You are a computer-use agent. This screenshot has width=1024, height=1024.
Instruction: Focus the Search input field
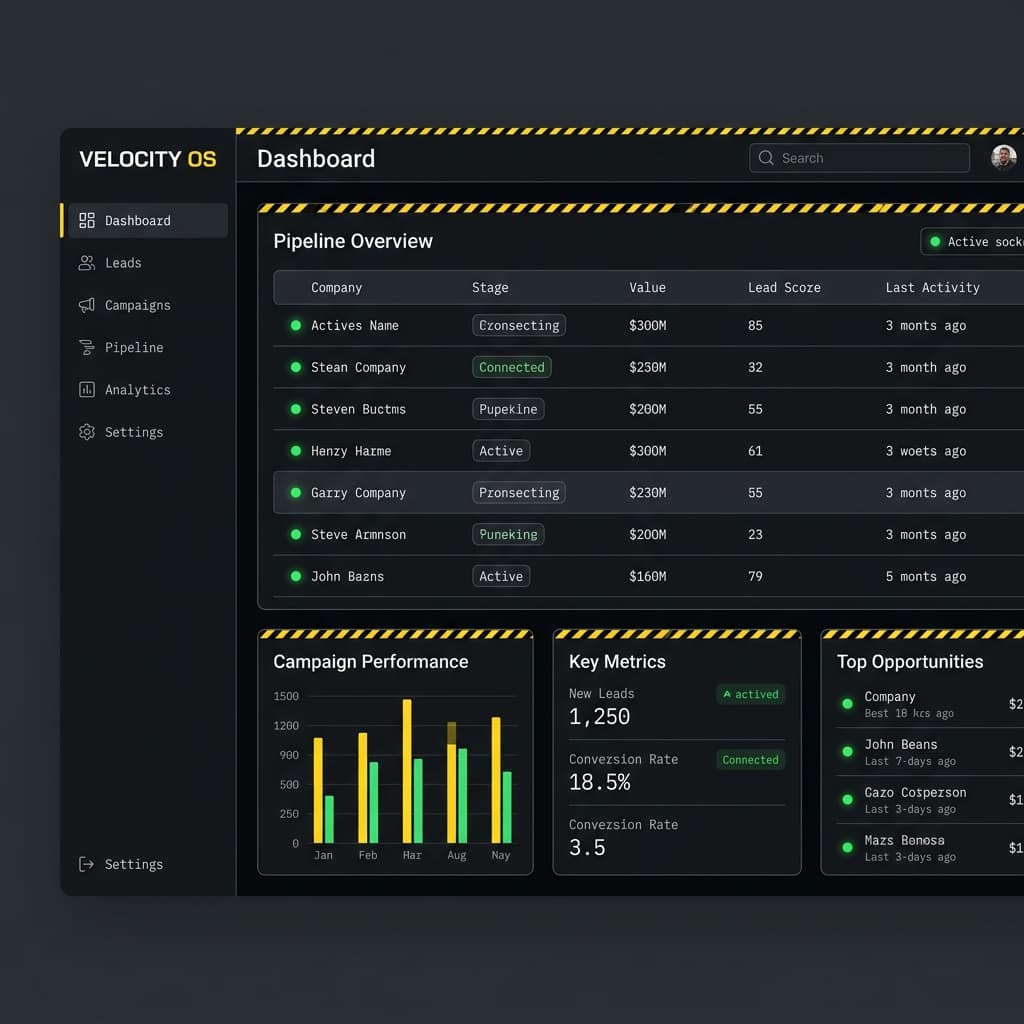[x=859, y=158]
